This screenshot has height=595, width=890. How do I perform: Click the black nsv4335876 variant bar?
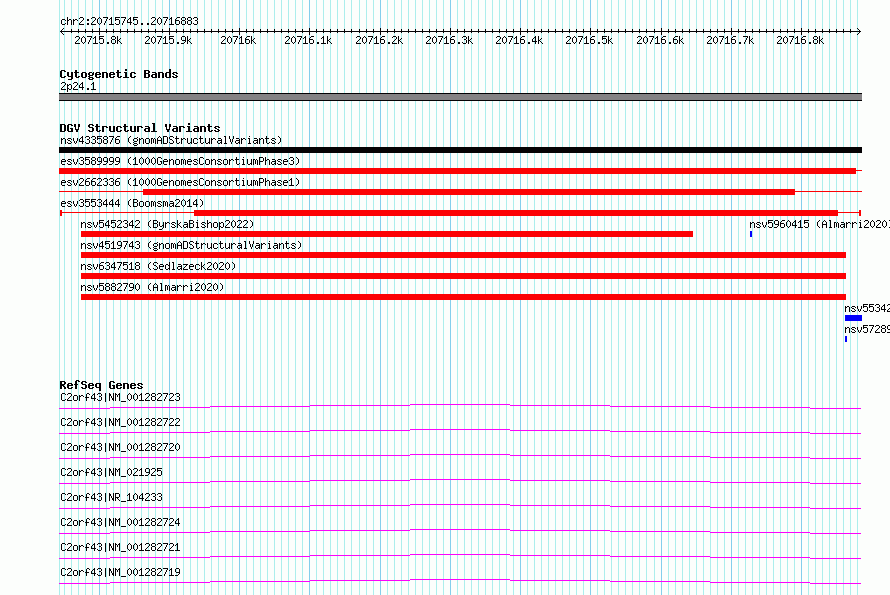tap(460, 150)
